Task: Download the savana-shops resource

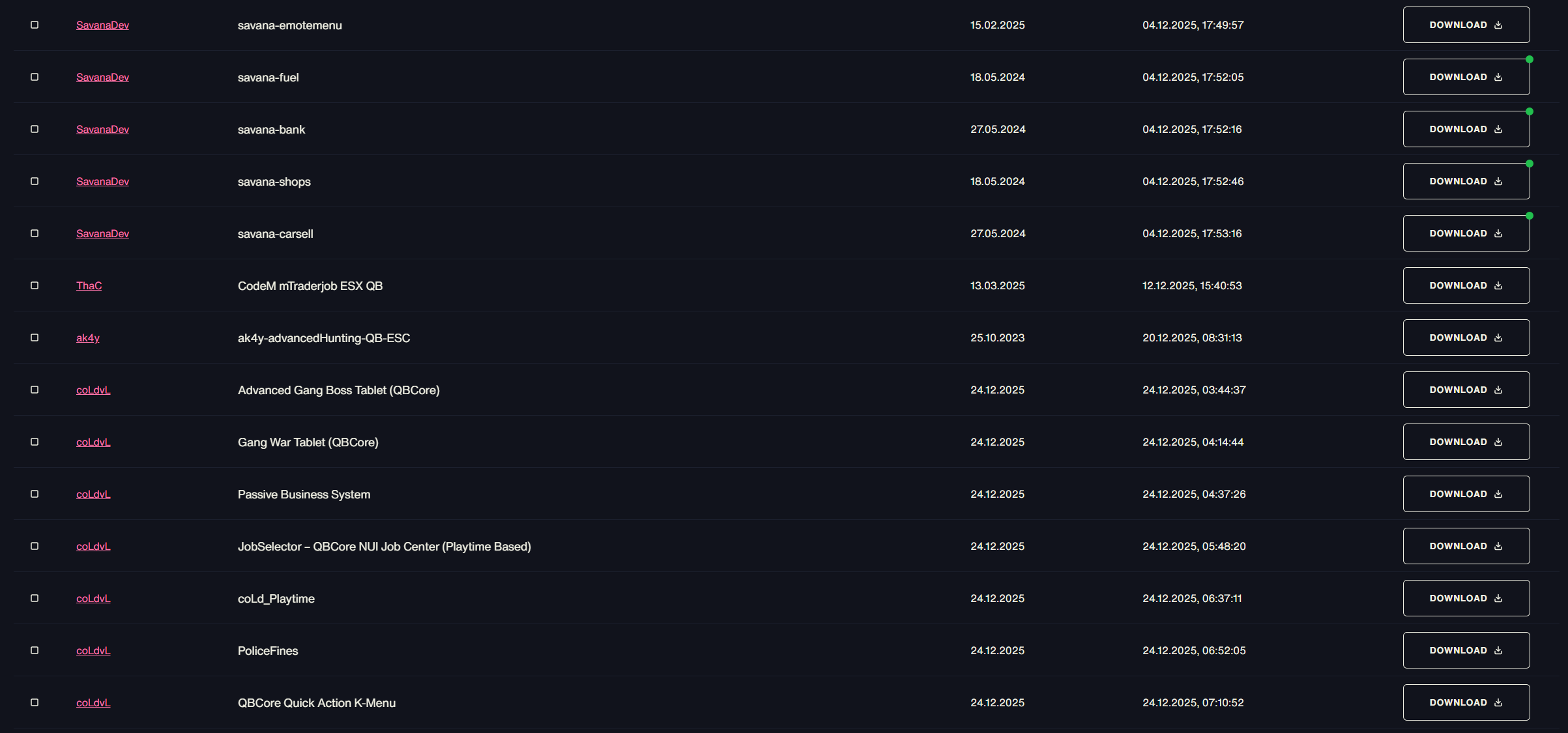Action: coord(1466,181)
